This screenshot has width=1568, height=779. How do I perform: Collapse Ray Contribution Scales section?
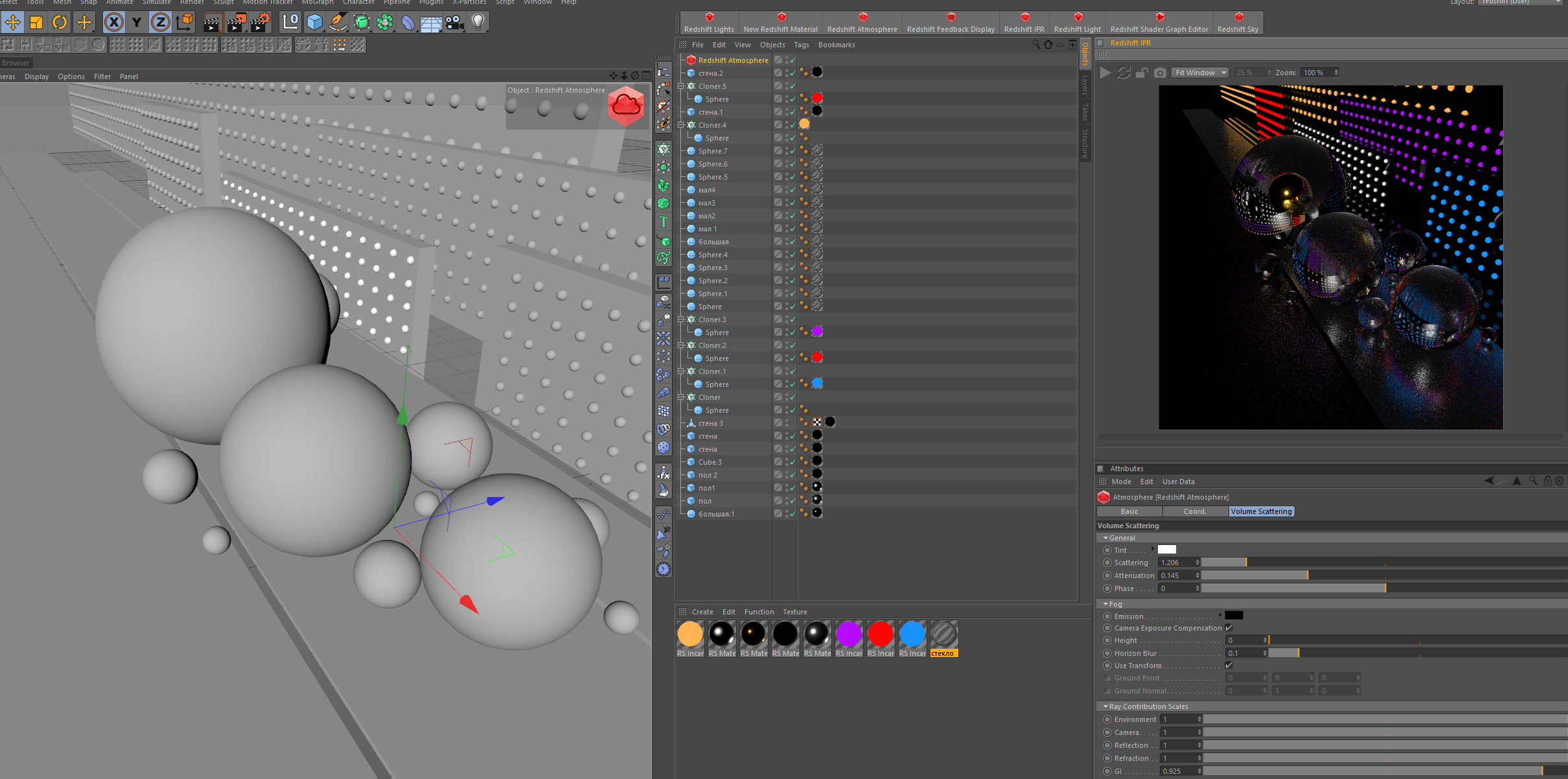[1105, 706]
